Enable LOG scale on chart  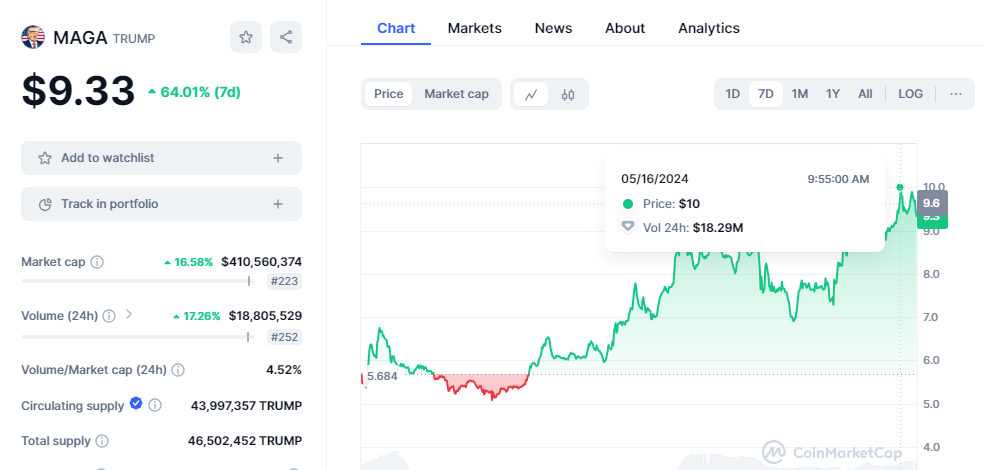(910, 94)
